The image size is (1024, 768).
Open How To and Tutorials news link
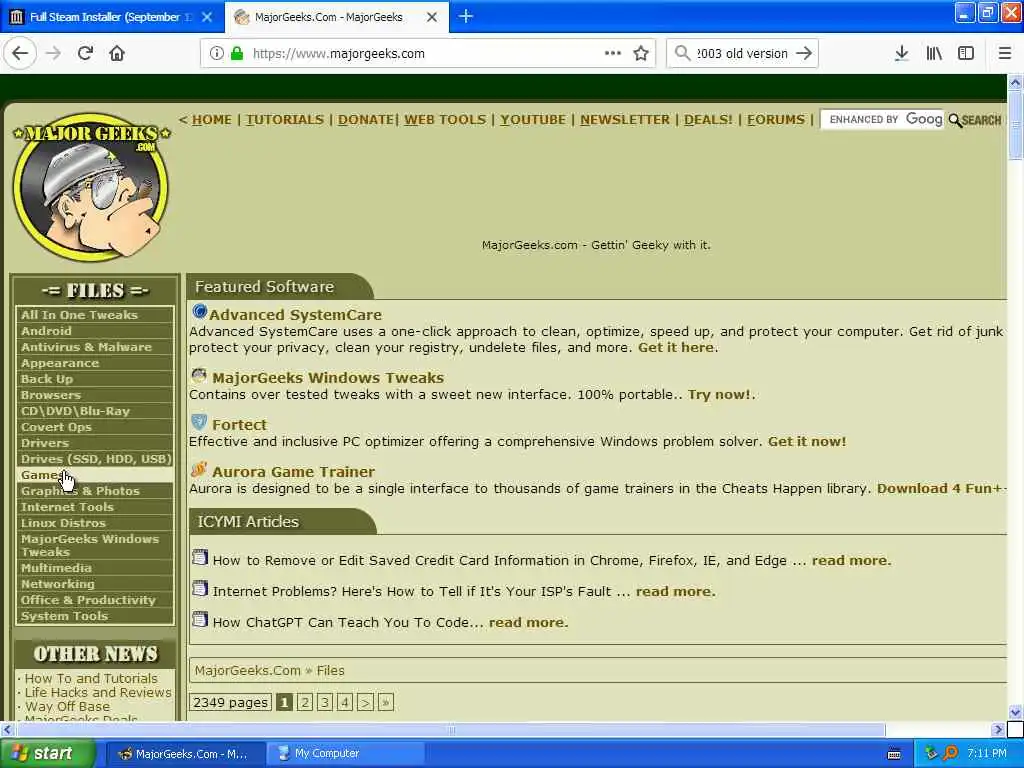pos(91,679)
